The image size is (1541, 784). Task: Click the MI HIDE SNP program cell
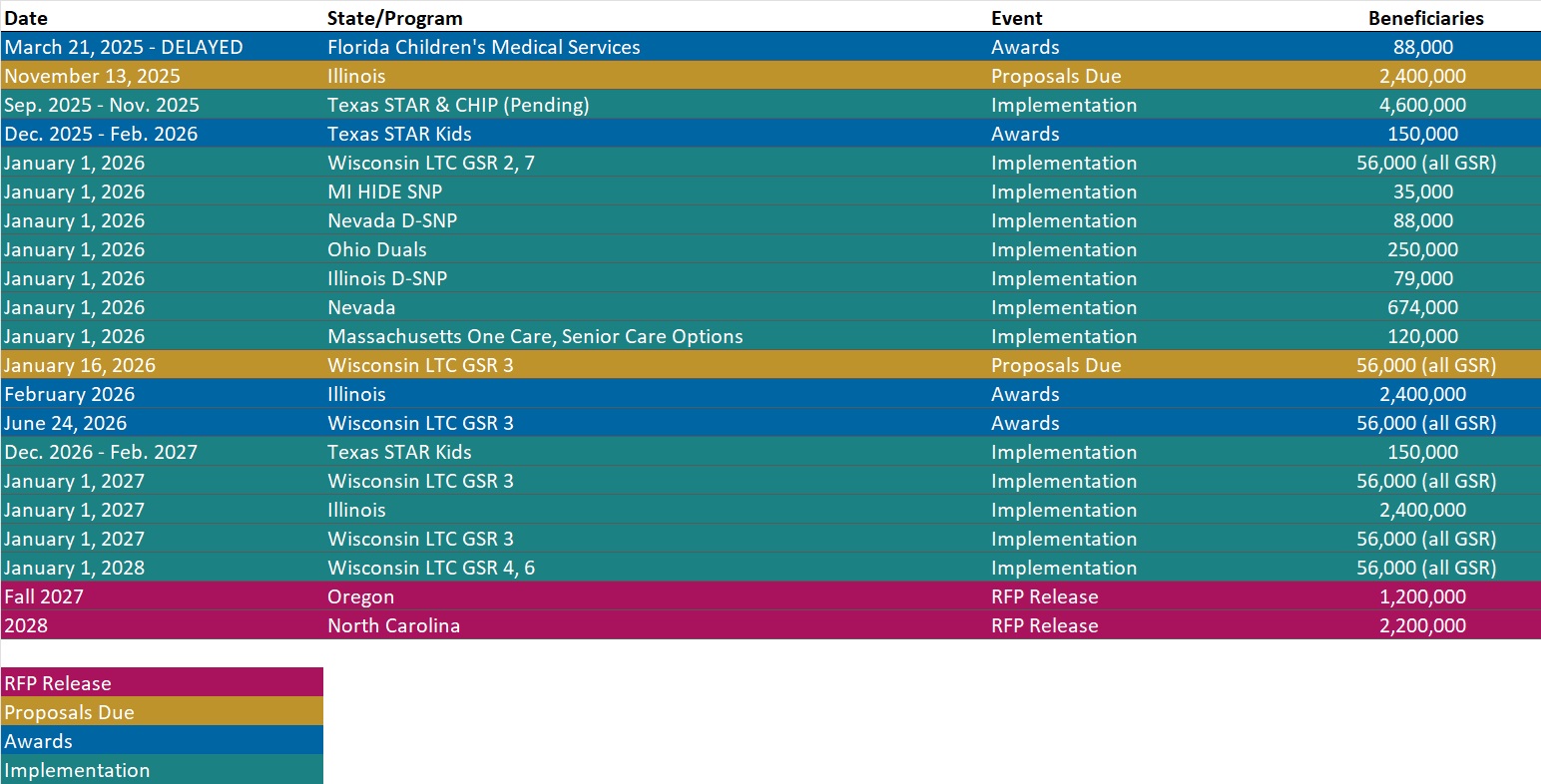click(x=384, y=192)
